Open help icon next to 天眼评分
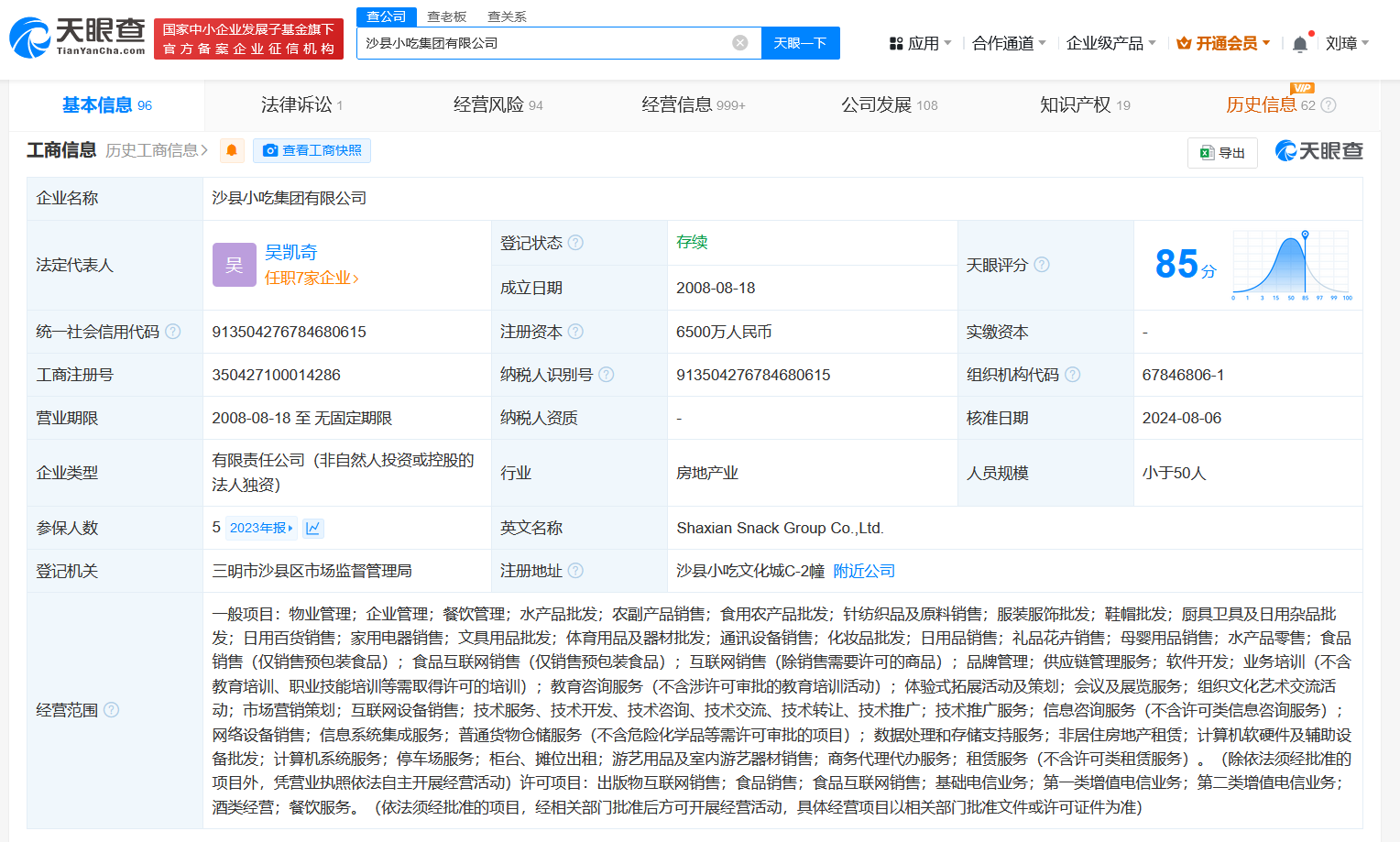The image size is (1400, 842). [1042, 265]
